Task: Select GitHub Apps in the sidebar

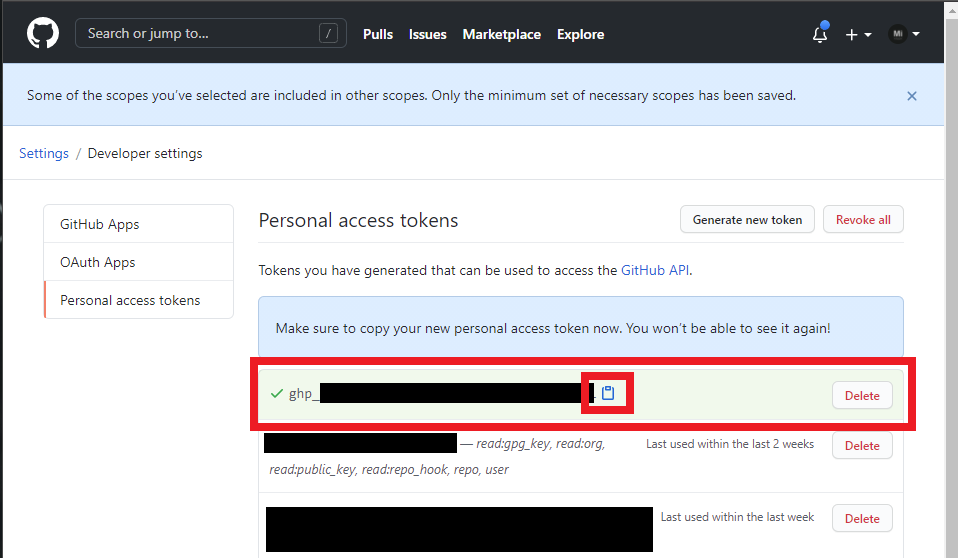Action: pos(100,224)
